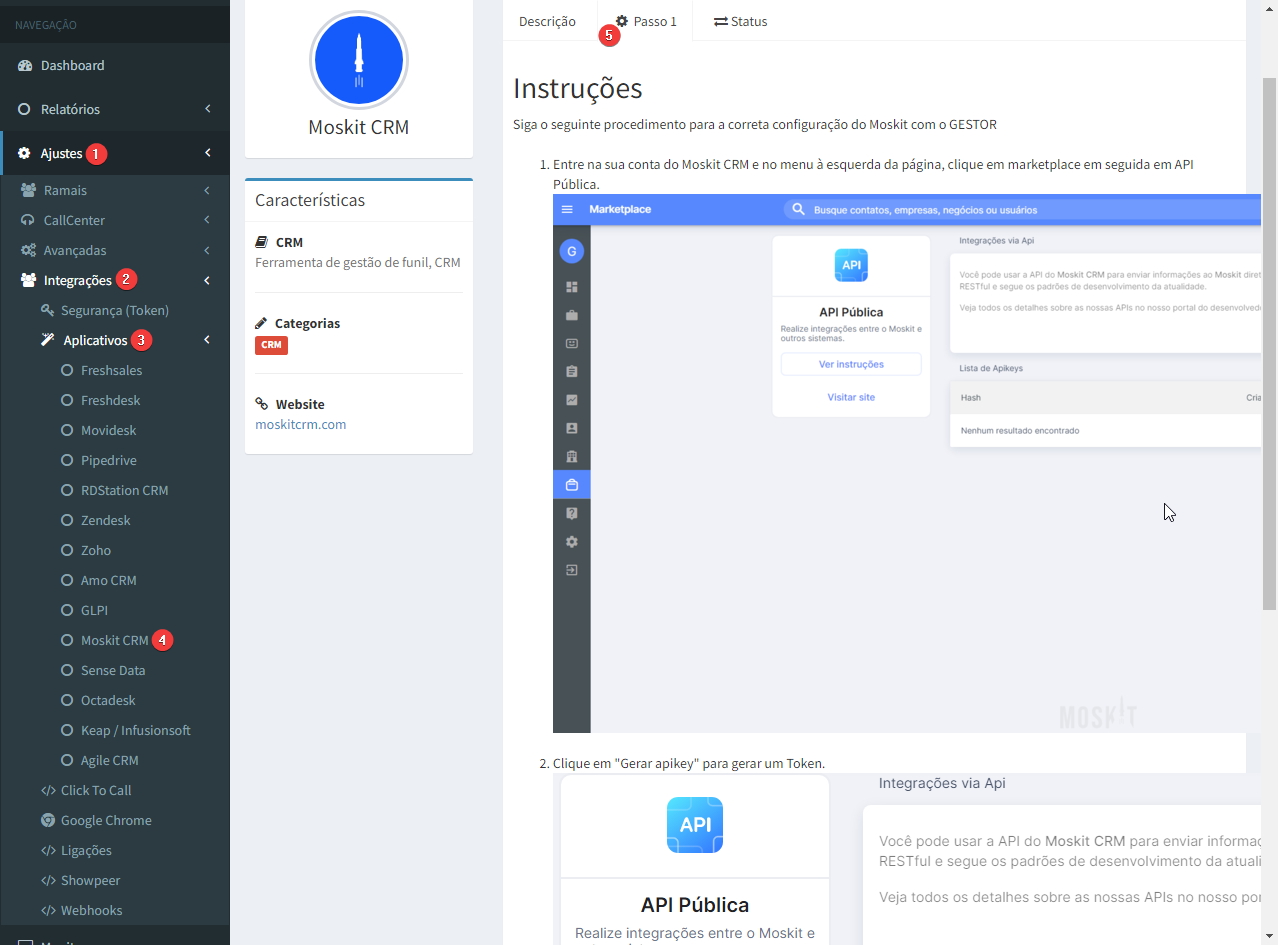Click the Google Chrome icon in sidebar
The image size is (1278, 945).
pos(48,821)
